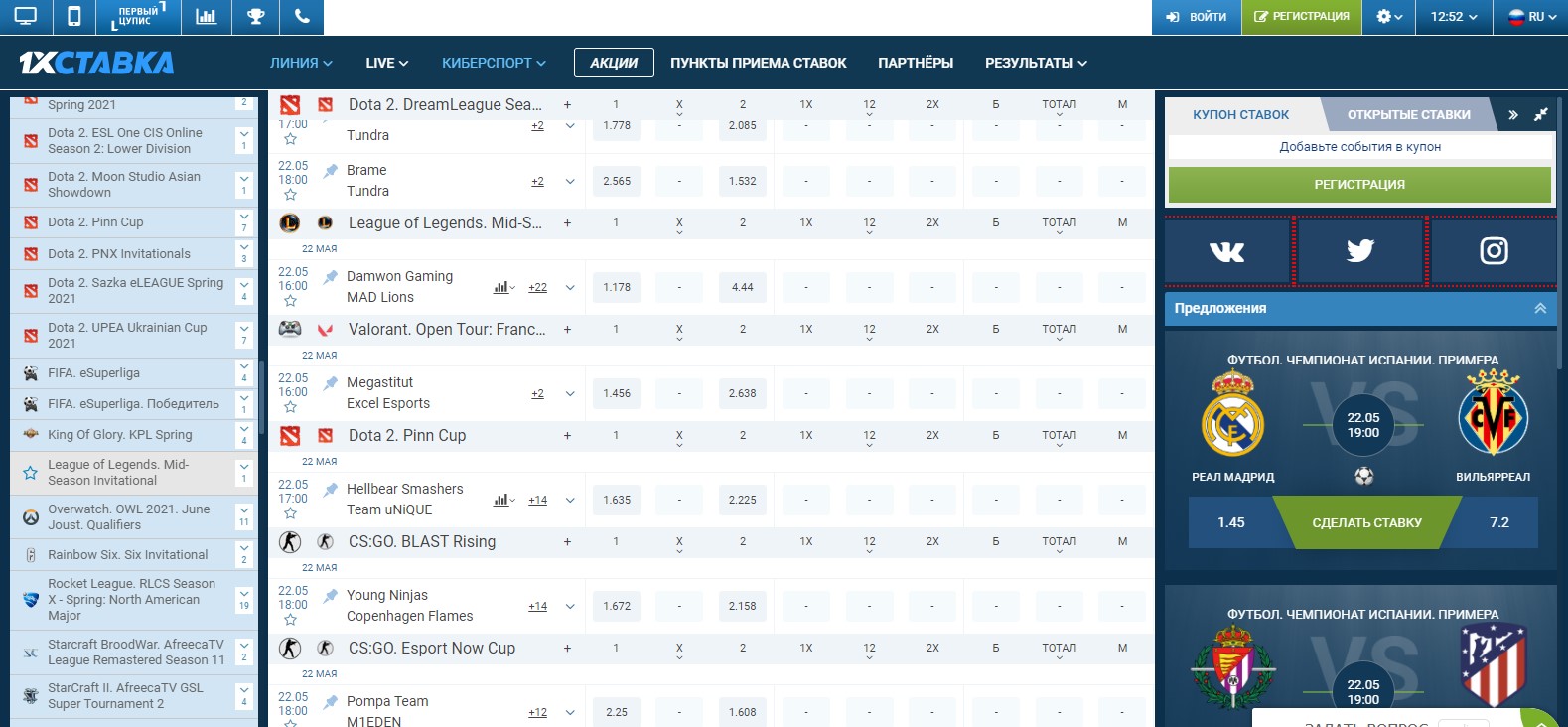This screenshot has height=727, width=1568.
Task: Open the mobile app icon
Action: pos(73,17)
